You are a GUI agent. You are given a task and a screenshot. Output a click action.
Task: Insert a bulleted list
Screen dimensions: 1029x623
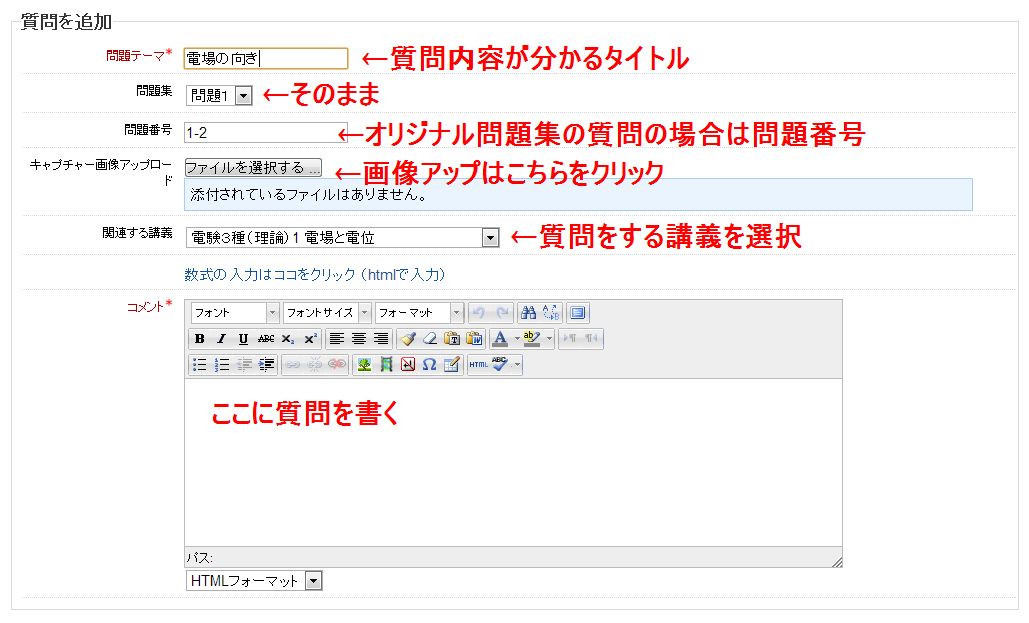click(200, 365)
